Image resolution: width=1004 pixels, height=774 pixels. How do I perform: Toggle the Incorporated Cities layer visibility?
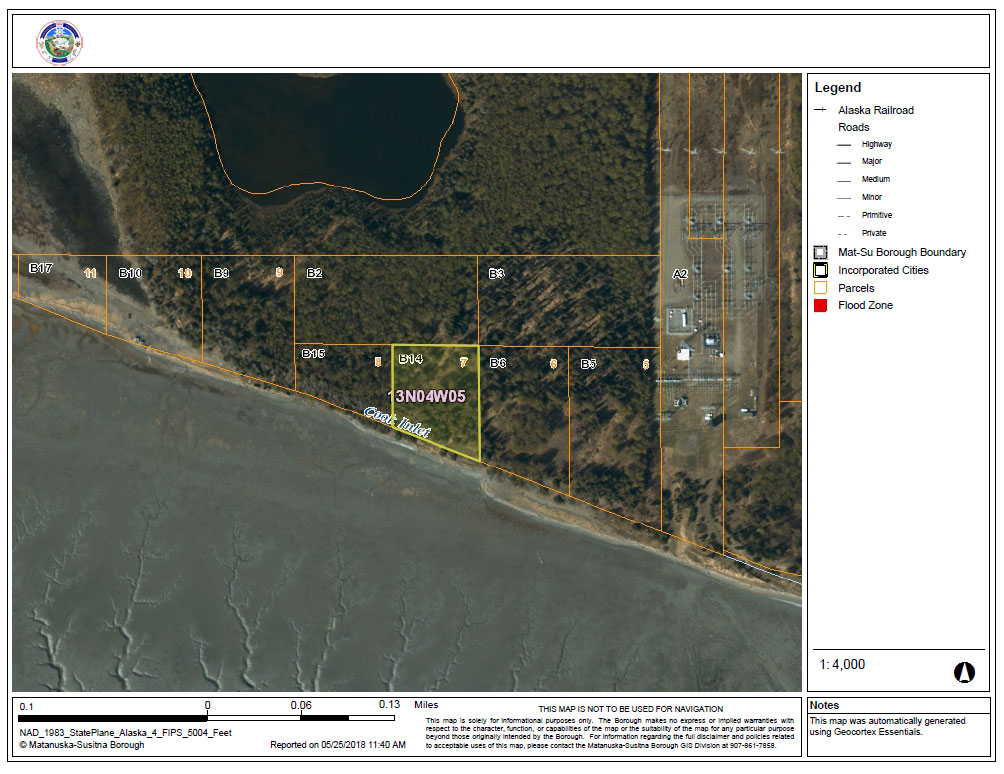pos(821,269)
